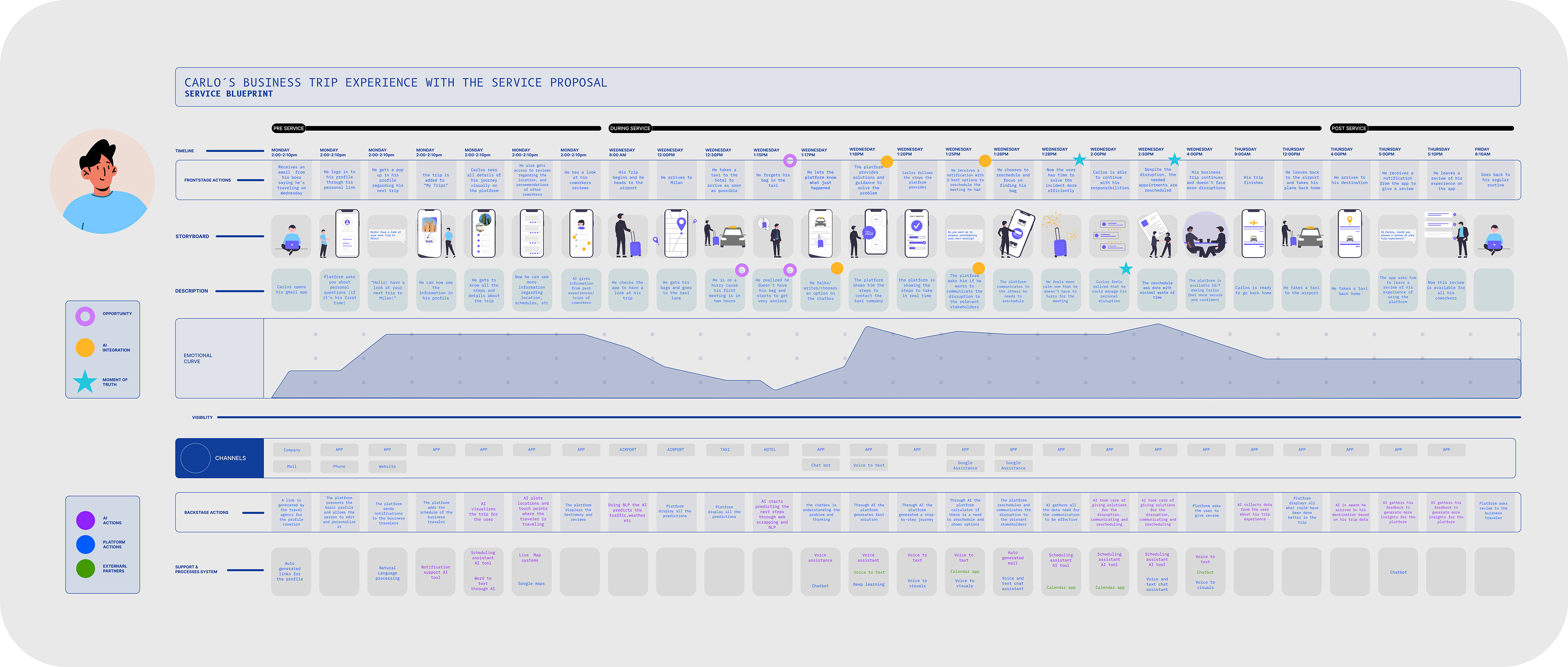Select the PRE SERVICE phase label
This screenshot has width=1568, height=667.
289,129
